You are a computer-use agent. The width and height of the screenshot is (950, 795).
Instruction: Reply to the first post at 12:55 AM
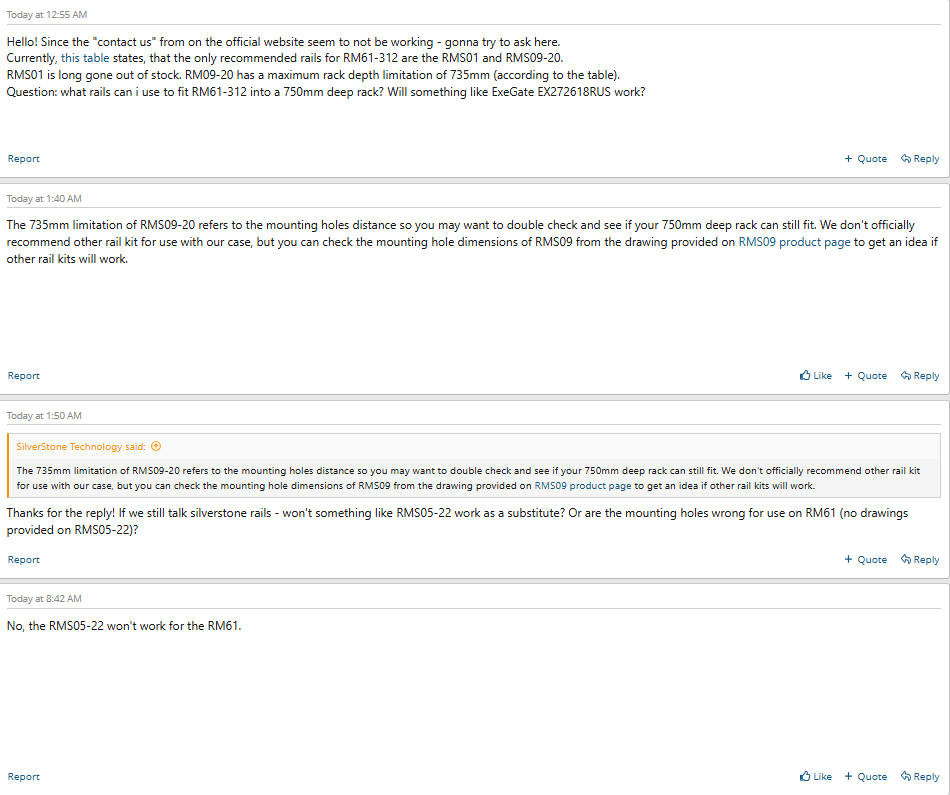coord(920,159)
